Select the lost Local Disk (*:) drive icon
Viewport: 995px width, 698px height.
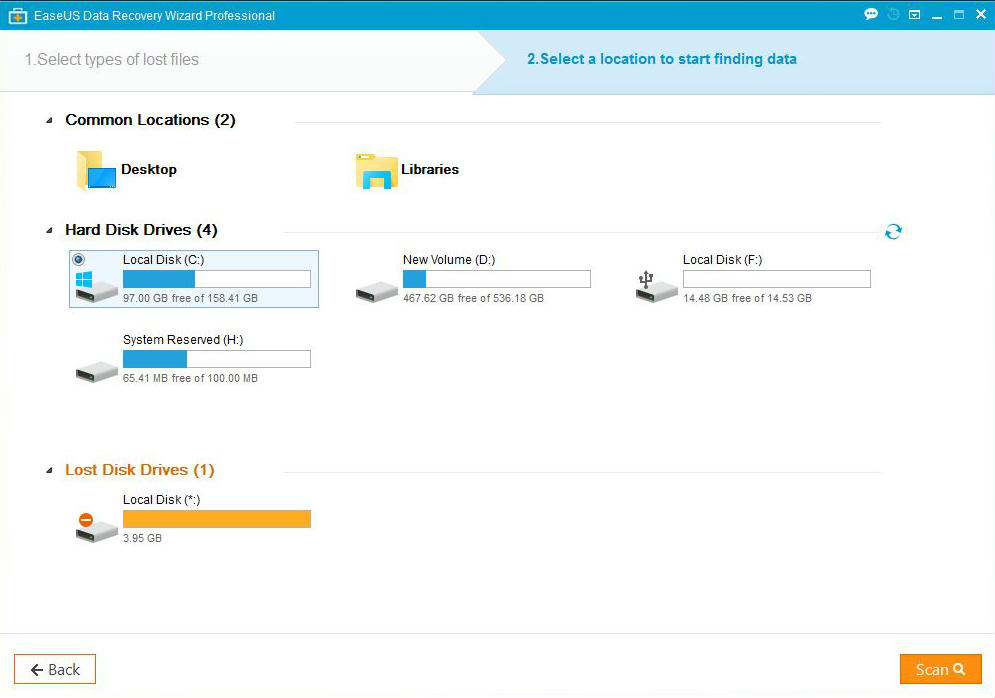(x=96, y=529)
